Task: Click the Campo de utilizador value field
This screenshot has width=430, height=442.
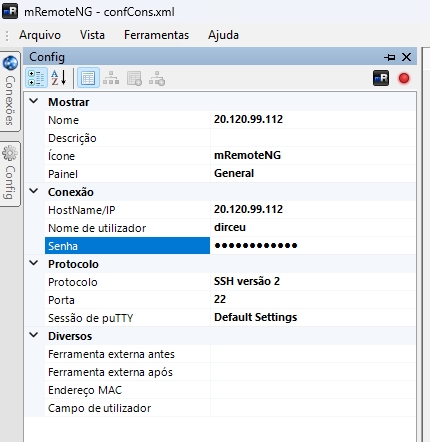Action: (313, 408)
